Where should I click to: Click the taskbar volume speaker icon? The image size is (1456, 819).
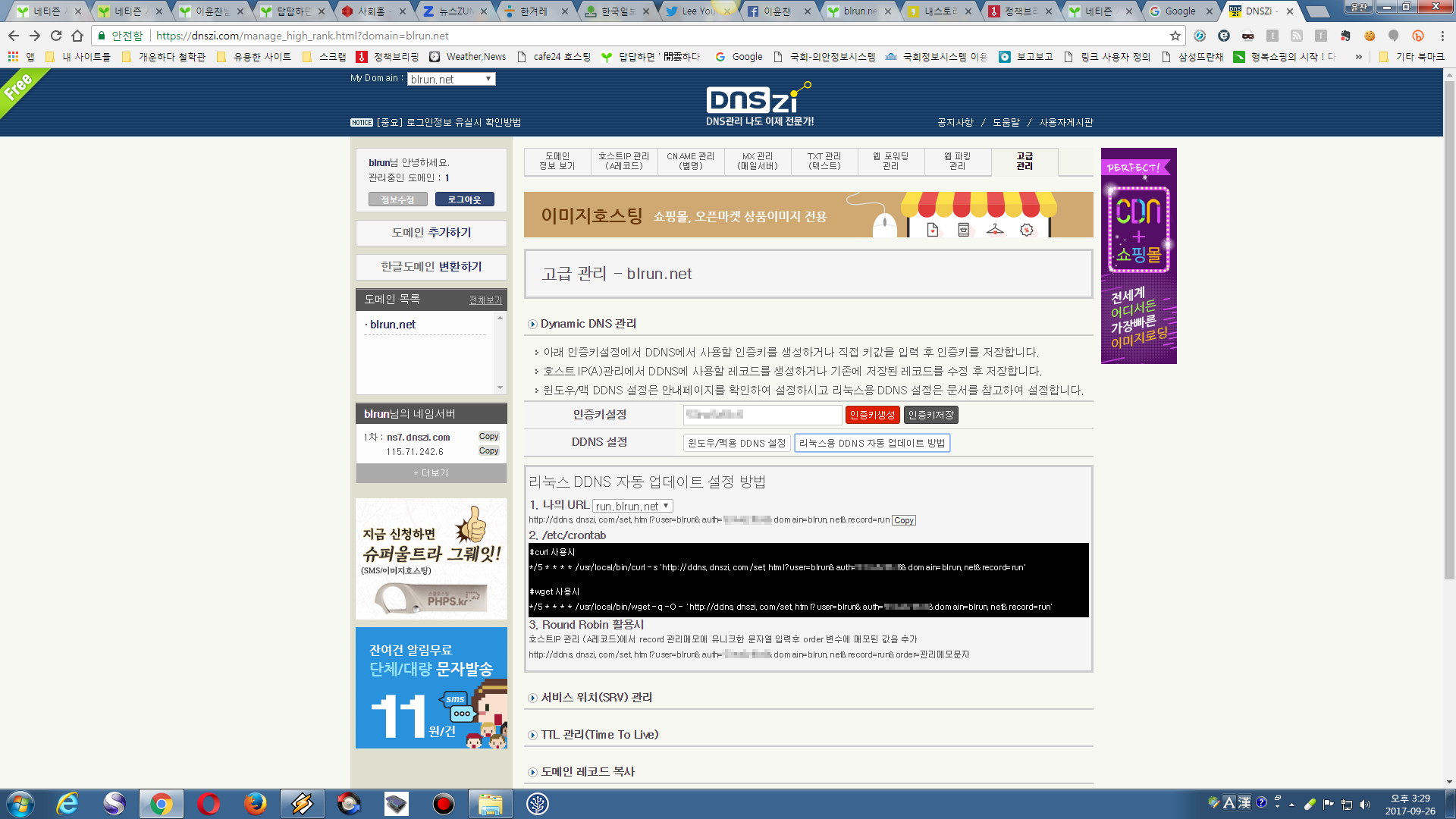1365,805
